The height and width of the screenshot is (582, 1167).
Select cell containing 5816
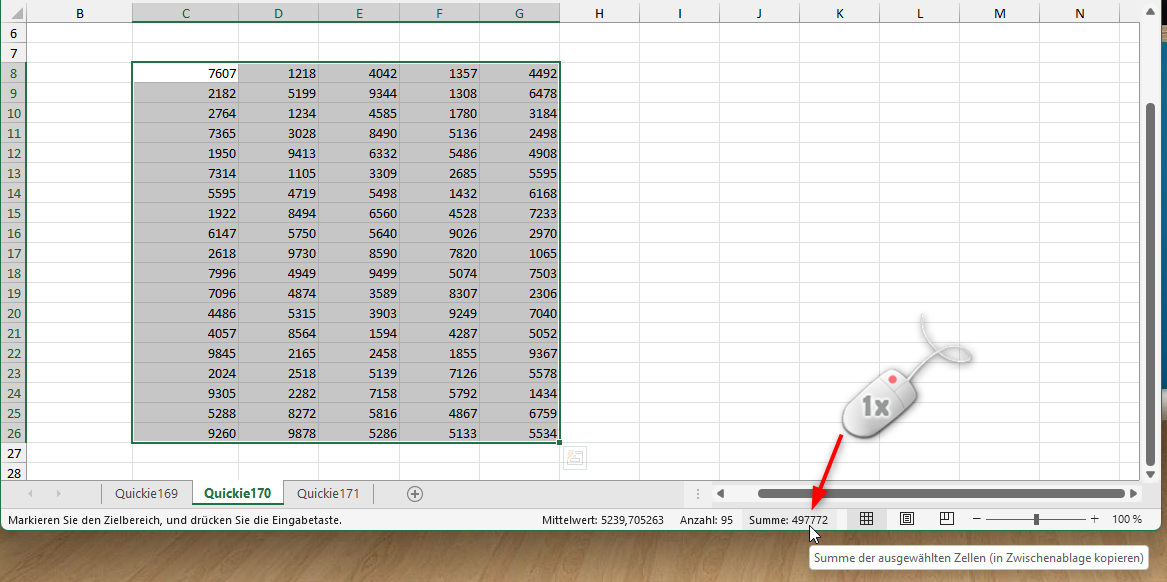(x=359, y=412)
